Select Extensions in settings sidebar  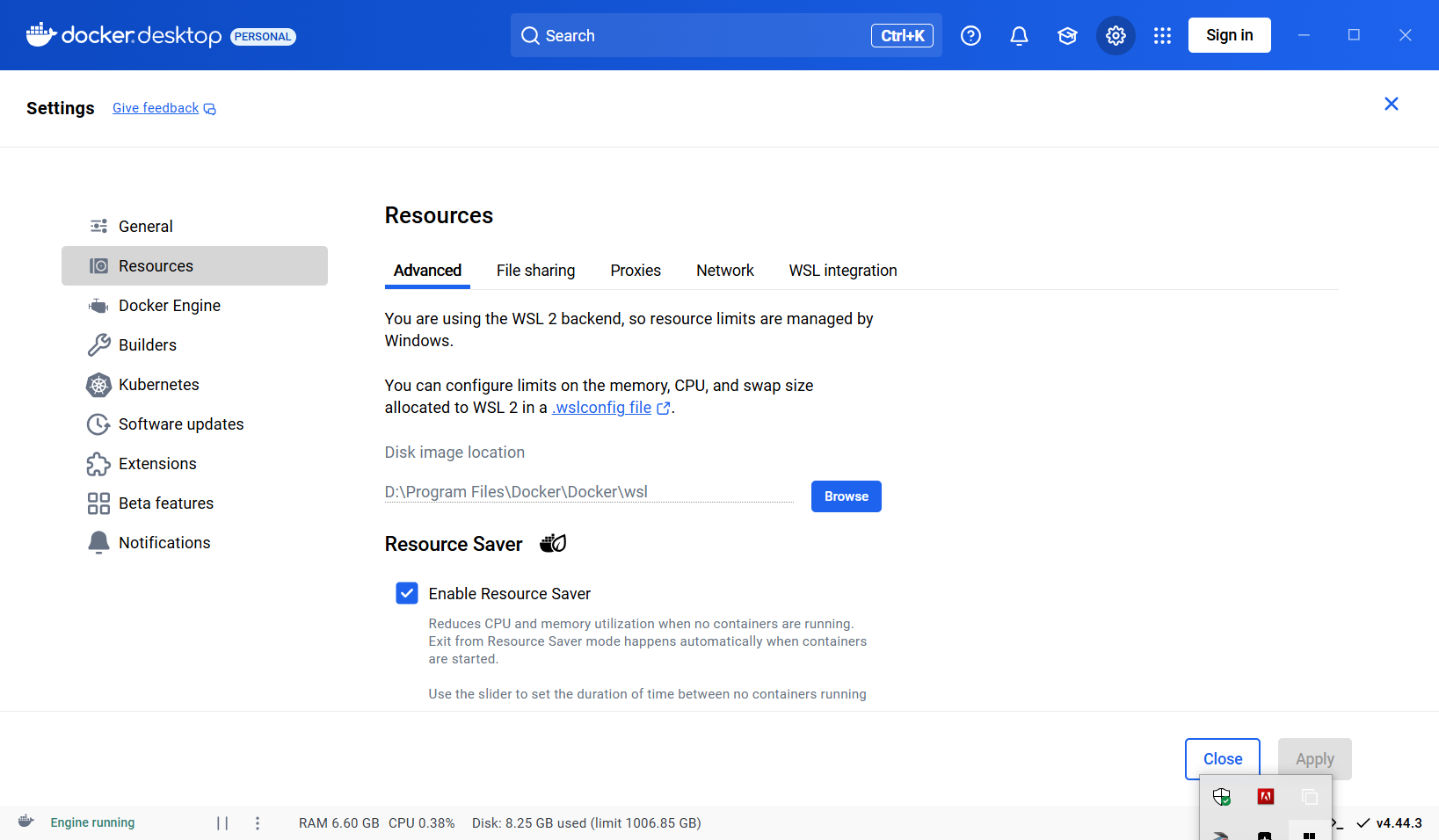point(194,464)
